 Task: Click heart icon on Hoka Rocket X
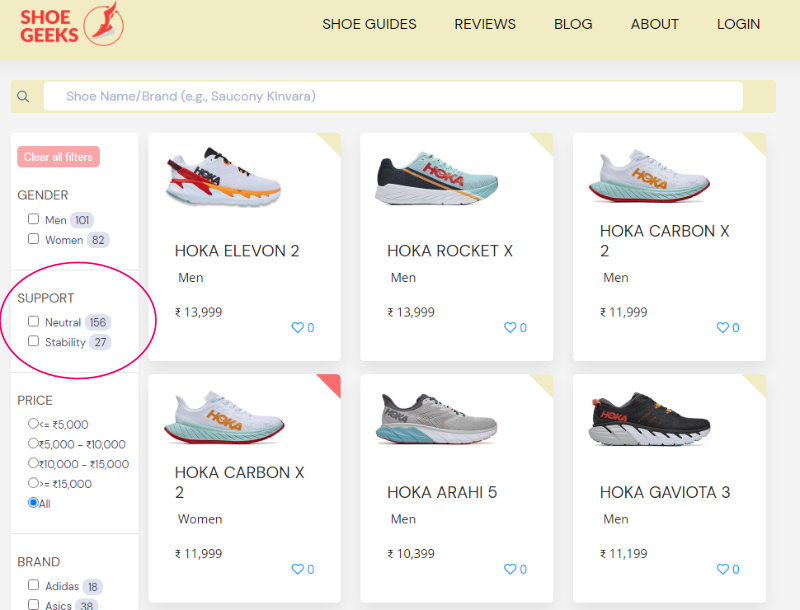509,328
